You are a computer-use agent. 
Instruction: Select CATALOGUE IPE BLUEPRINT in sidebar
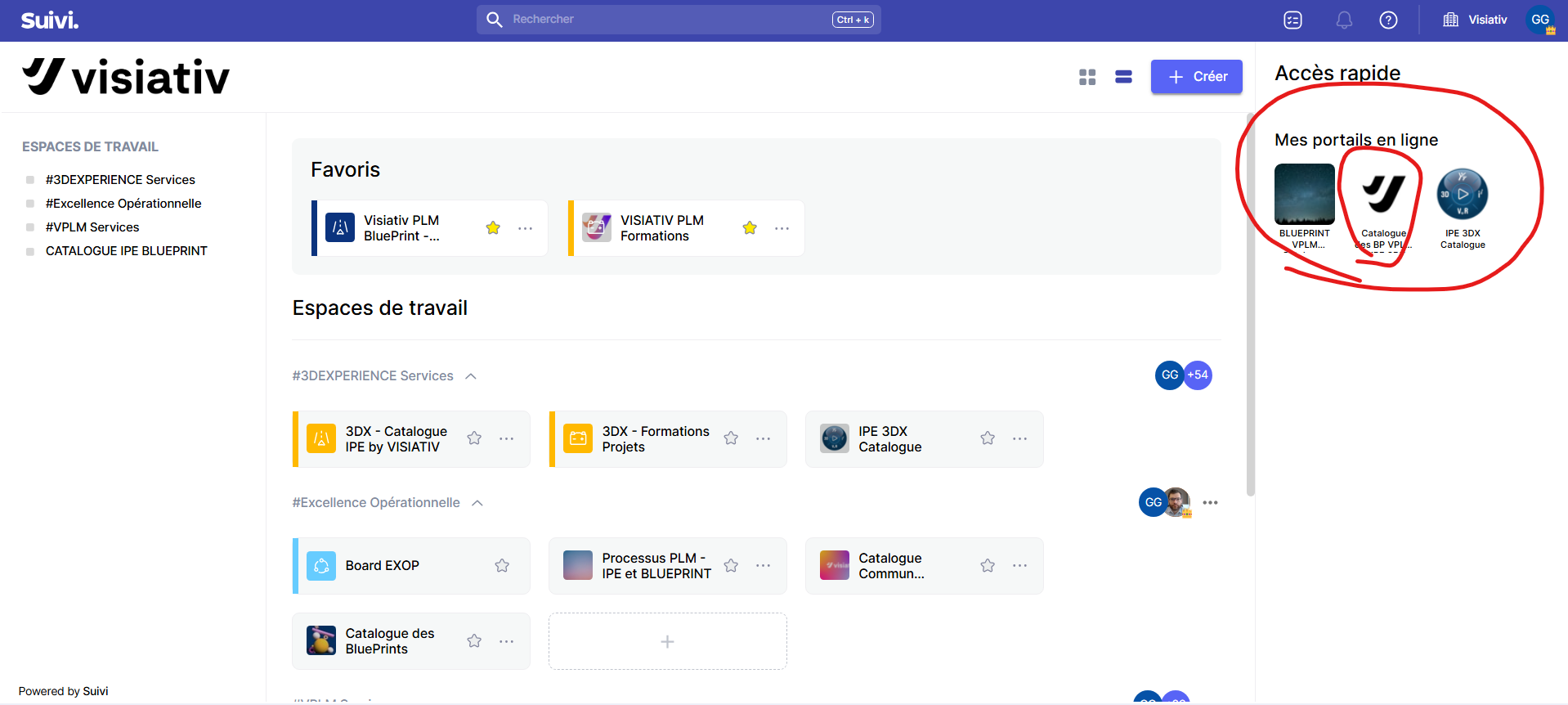pos(126,251)
